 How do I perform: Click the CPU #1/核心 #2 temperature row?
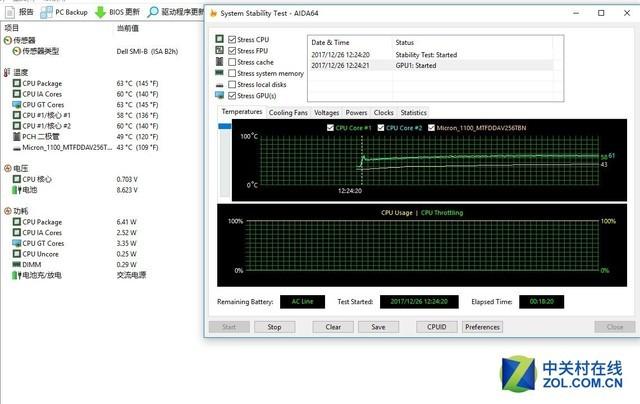(85, 126)
